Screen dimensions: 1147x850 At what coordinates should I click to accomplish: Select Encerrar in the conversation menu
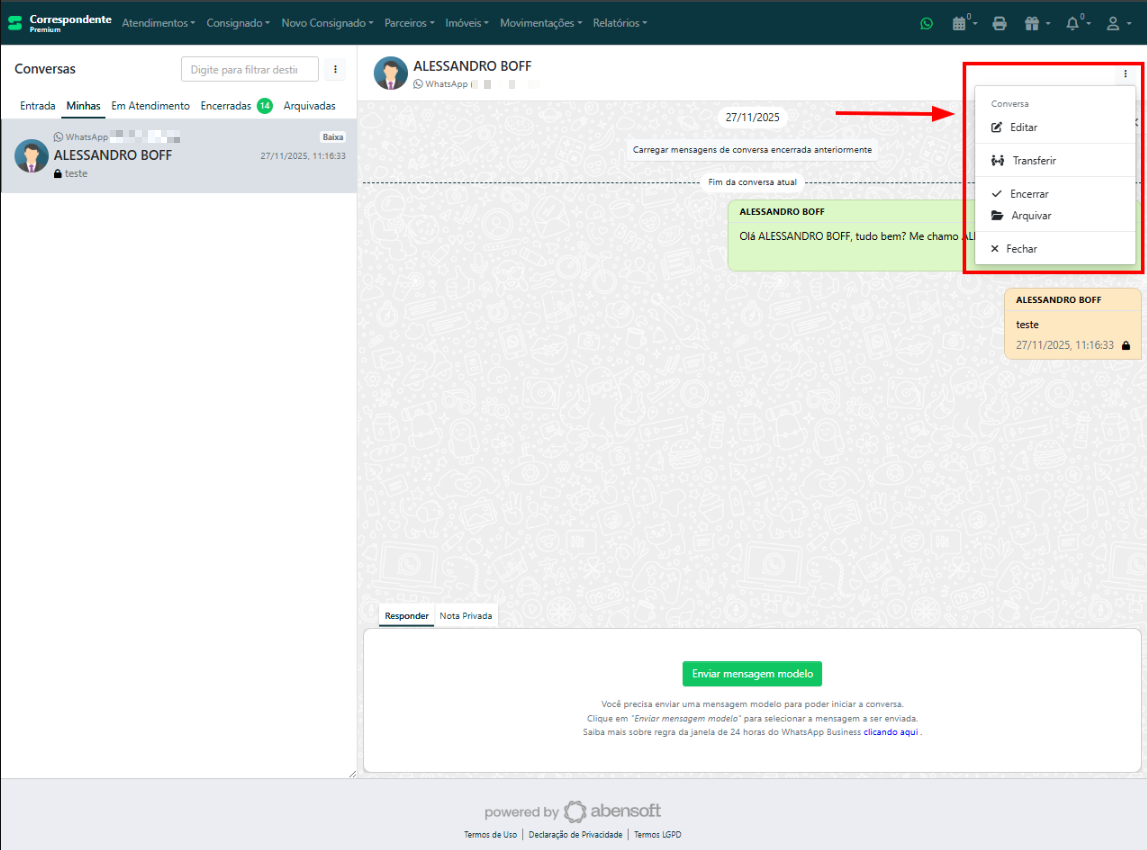click(1029, 194)
